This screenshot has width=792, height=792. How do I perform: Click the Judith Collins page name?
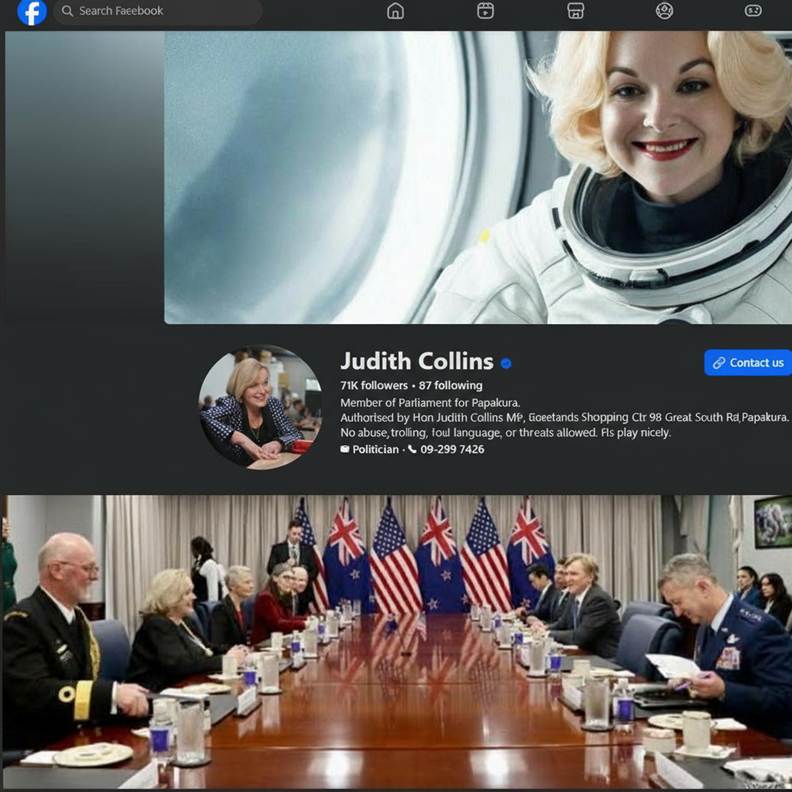point(416,361)
